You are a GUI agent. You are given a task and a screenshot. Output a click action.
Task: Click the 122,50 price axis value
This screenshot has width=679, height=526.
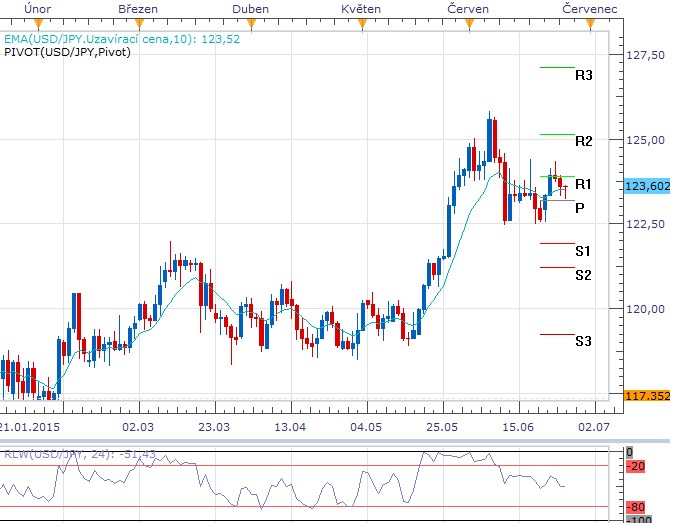click(x=645, y=224)
